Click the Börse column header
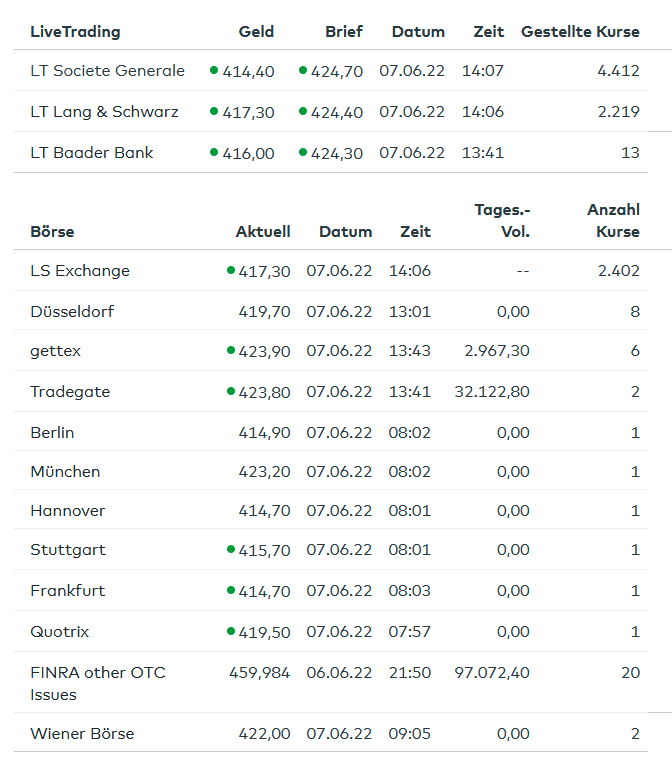This screenshot has width=672, height=759. pyautogui.click(x=52, y=231)
